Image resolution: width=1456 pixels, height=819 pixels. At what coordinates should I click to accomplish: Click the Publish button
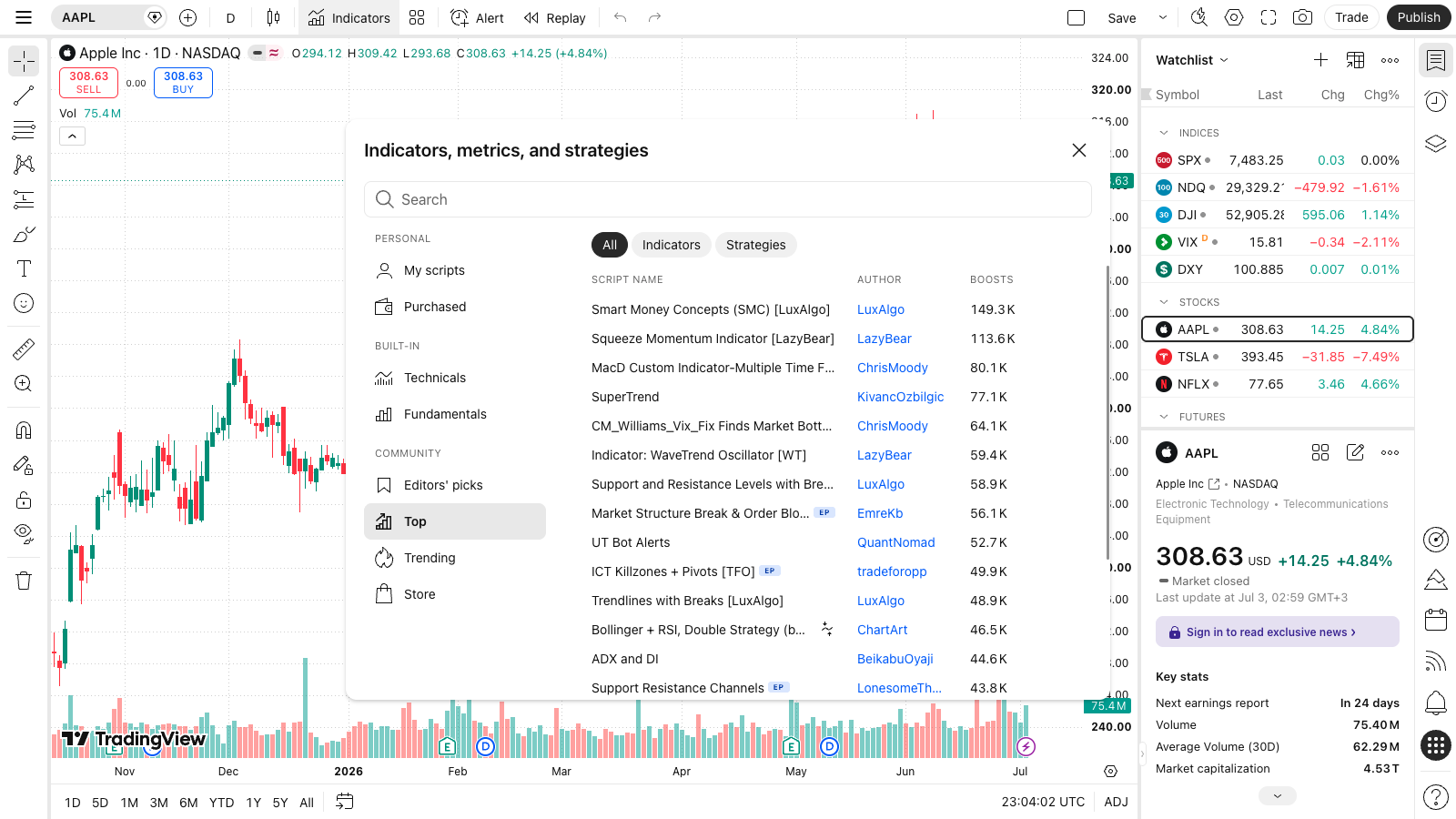(x=1419, y=17)
